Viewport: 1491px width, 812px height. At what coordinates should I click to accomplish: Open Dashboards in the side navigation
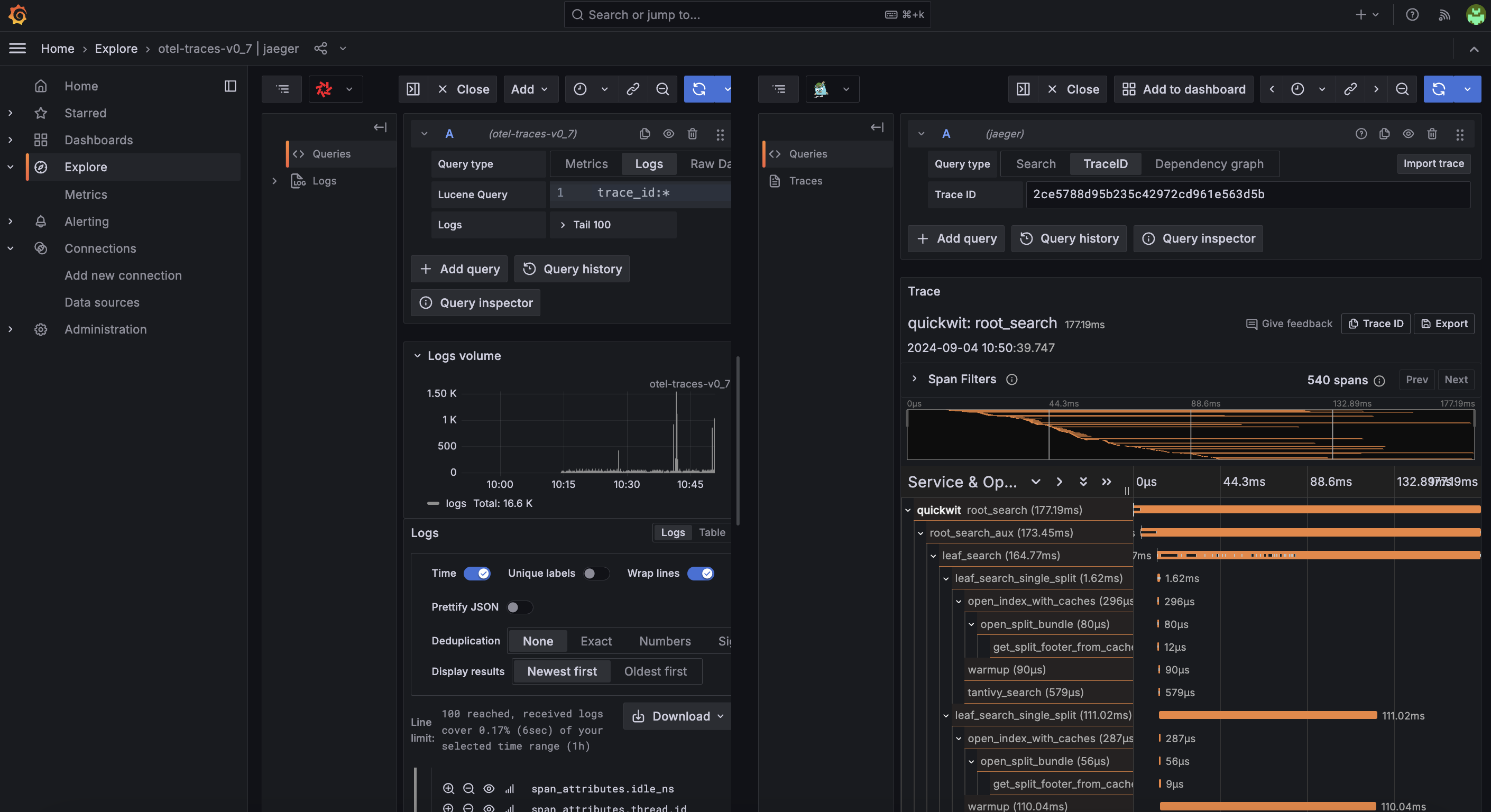[98, 140]
